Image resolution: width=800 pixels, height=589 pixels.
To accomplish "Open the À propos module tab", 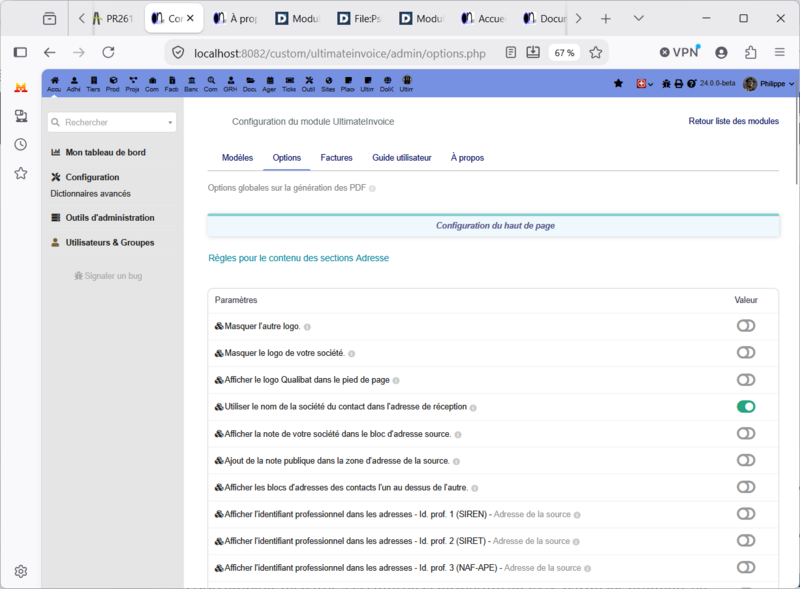I will pyautogui.click(x=467, y=158).
